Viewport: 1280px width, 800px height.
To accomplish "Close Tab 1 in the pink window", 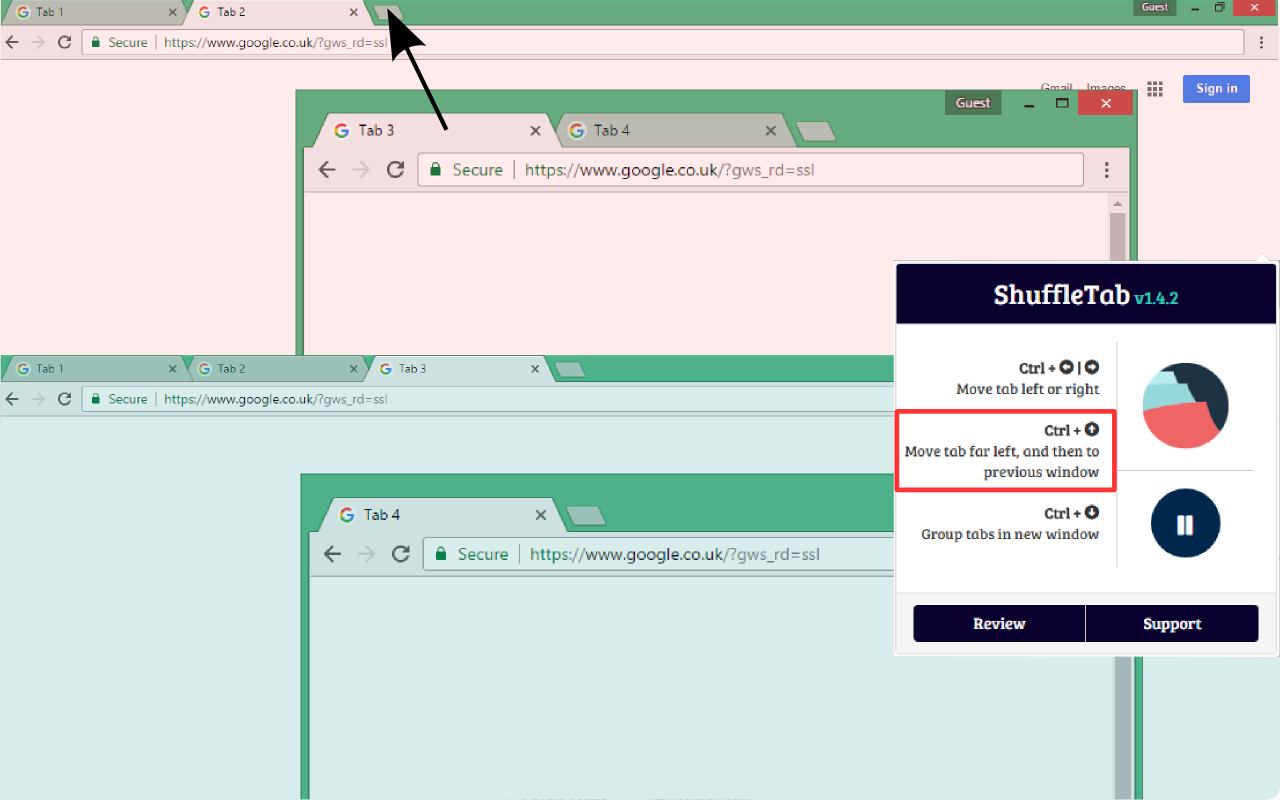I will pos(172,13).
